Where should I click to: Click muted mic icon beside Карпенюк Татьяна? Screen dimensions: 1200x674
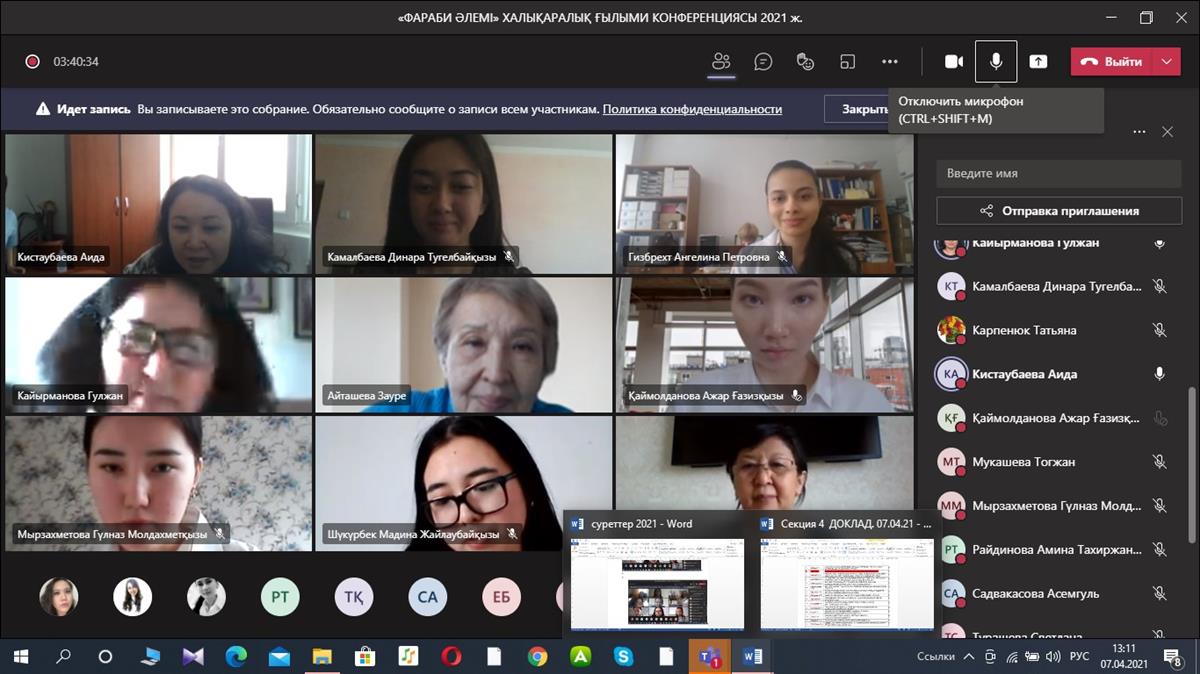tap(1159, 330)
